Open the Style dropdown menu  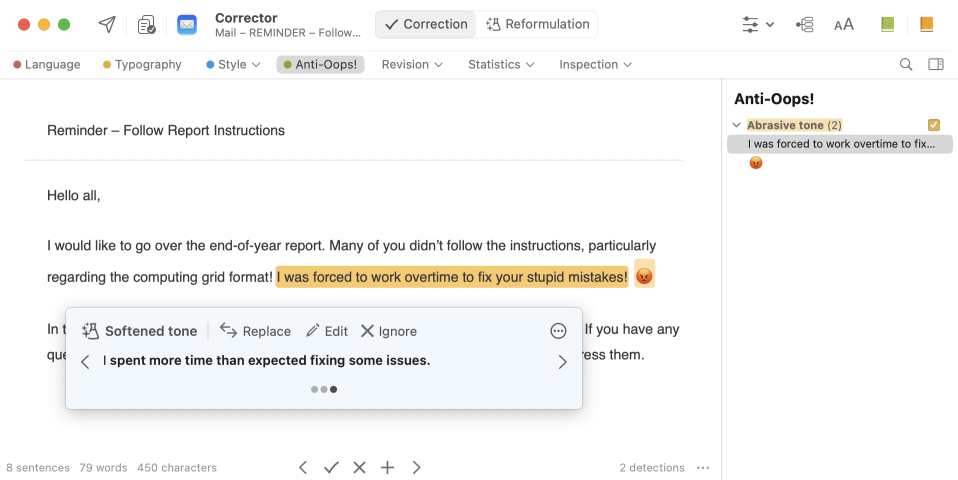click(x=233, y=64)
